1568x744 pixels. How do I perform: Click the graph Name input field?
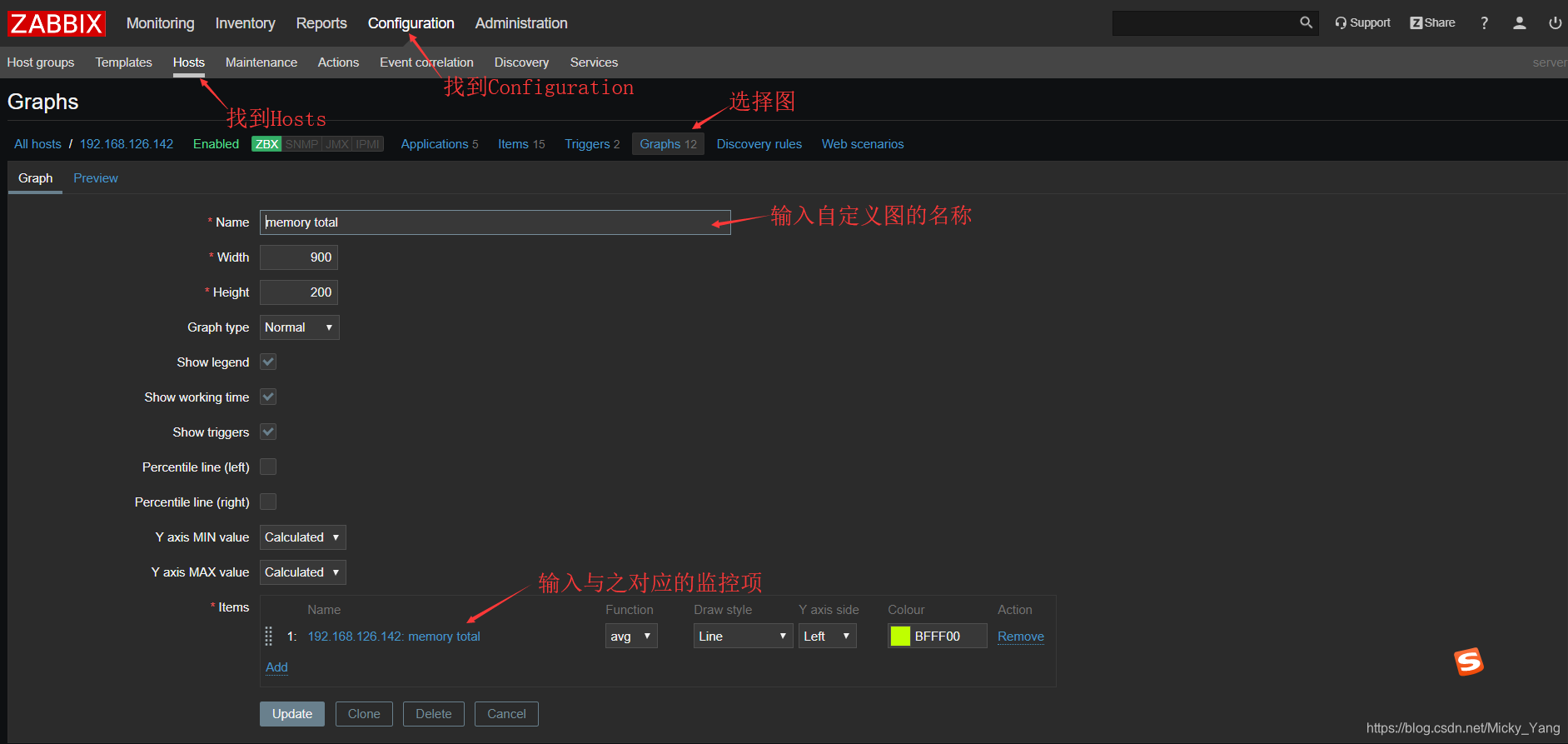coord(495,222)
